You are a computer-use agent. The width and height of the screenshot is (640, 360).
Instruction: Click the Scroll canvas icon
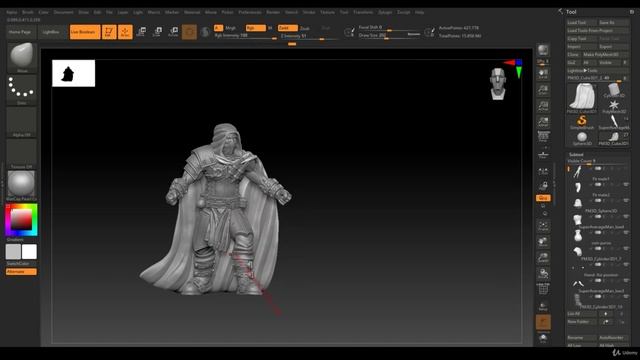[x=543, y=74]
